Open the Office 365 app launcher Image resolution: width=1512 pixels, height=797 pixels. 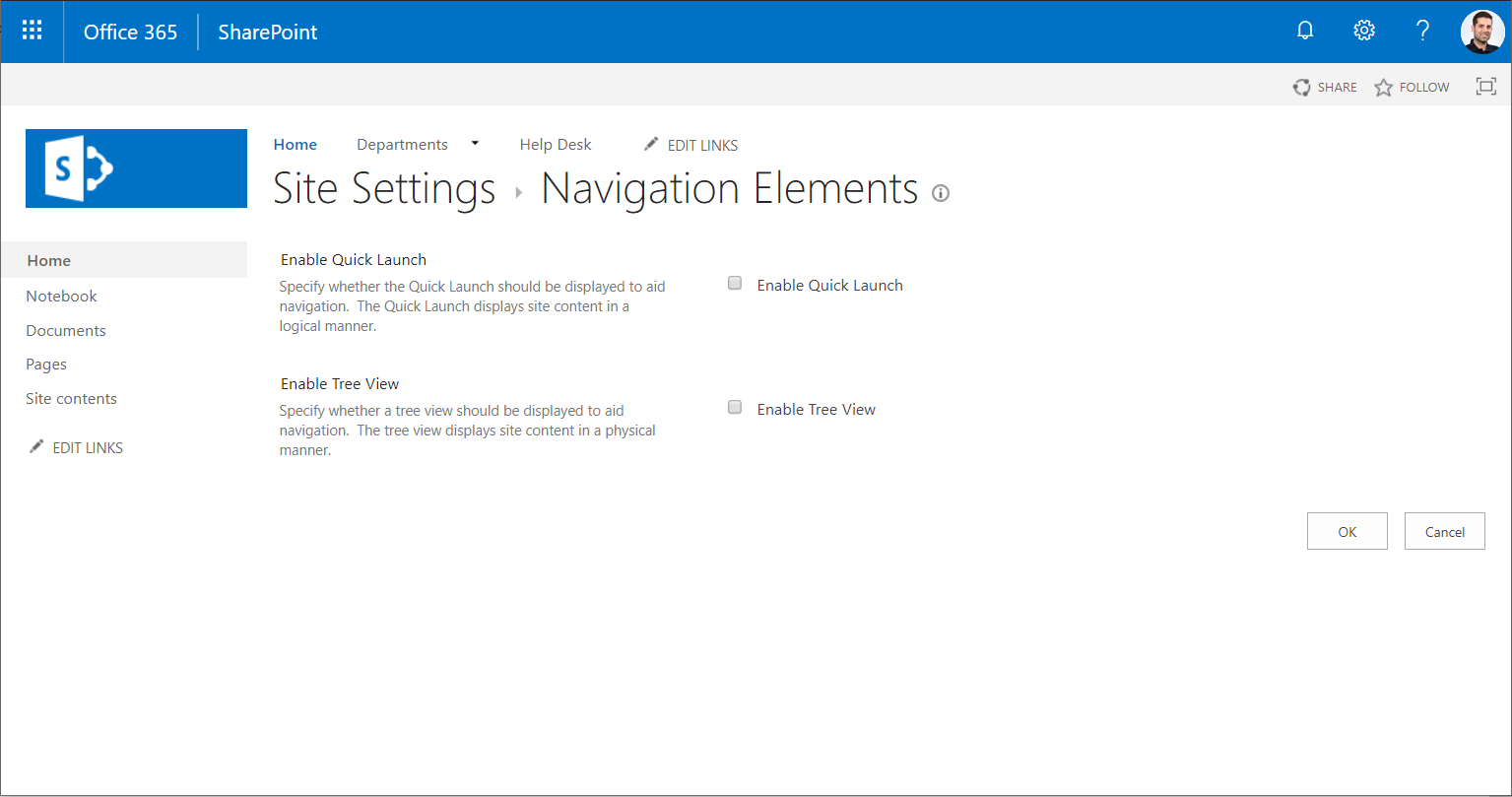32,31
